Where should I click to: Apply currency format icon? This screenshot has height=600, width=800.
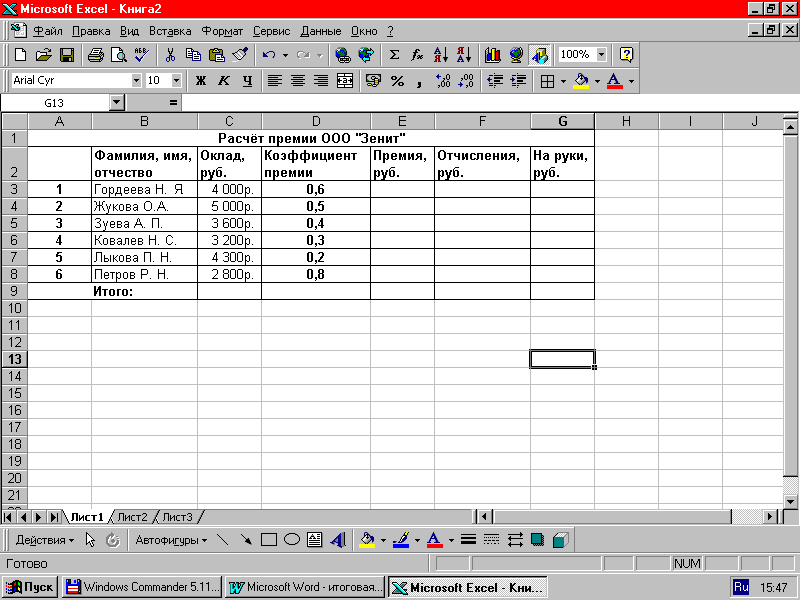(x=373, y=81)
